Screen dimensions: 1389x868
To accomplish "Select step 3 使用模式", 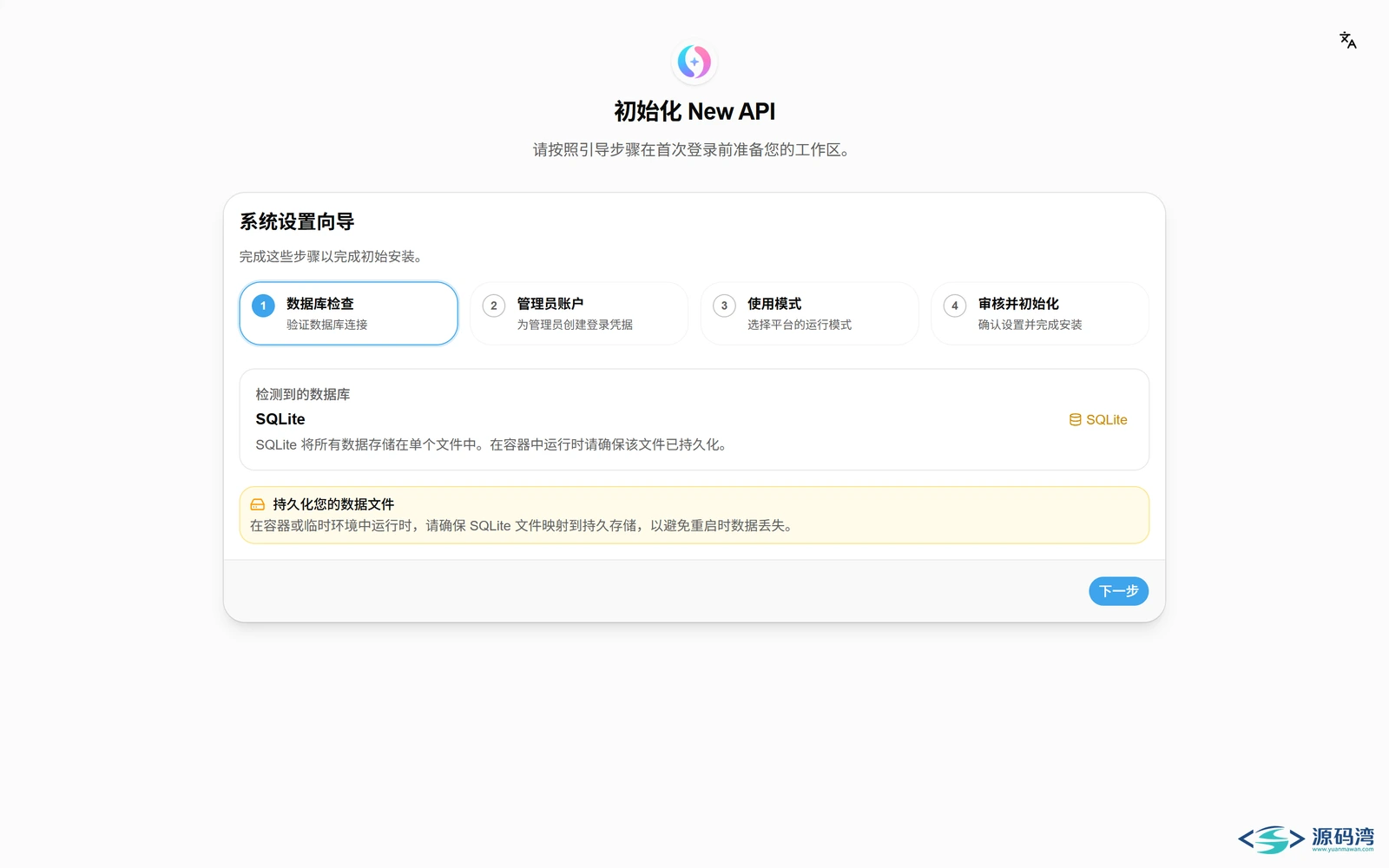I will pyautogui.click(x=809, y=313).
